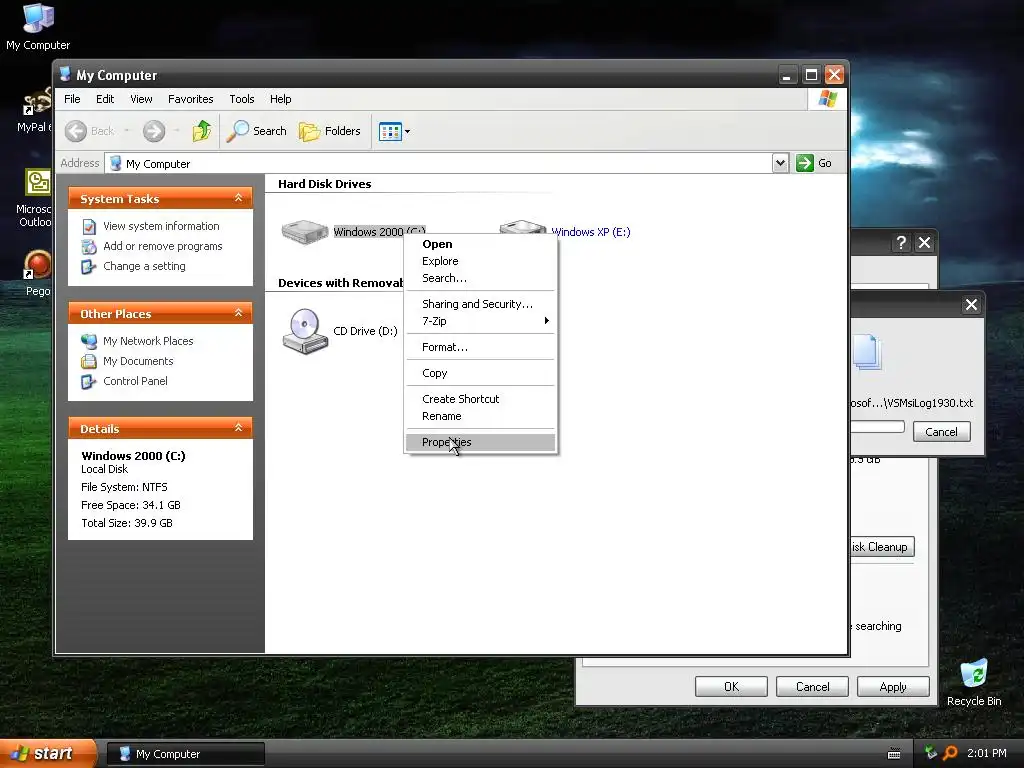Click Add or remove programs link

tap(163, 246)
